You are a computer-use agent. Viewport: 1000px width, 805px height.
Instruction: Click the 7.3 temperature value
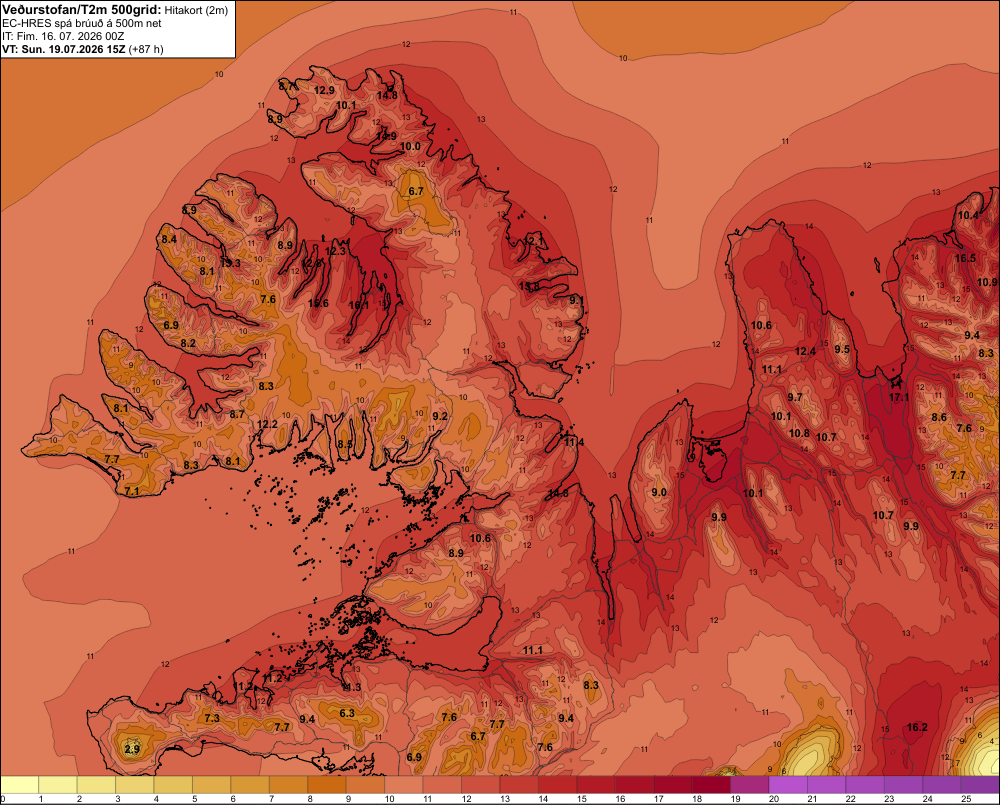pyautogui.click(x=212, y=718)
